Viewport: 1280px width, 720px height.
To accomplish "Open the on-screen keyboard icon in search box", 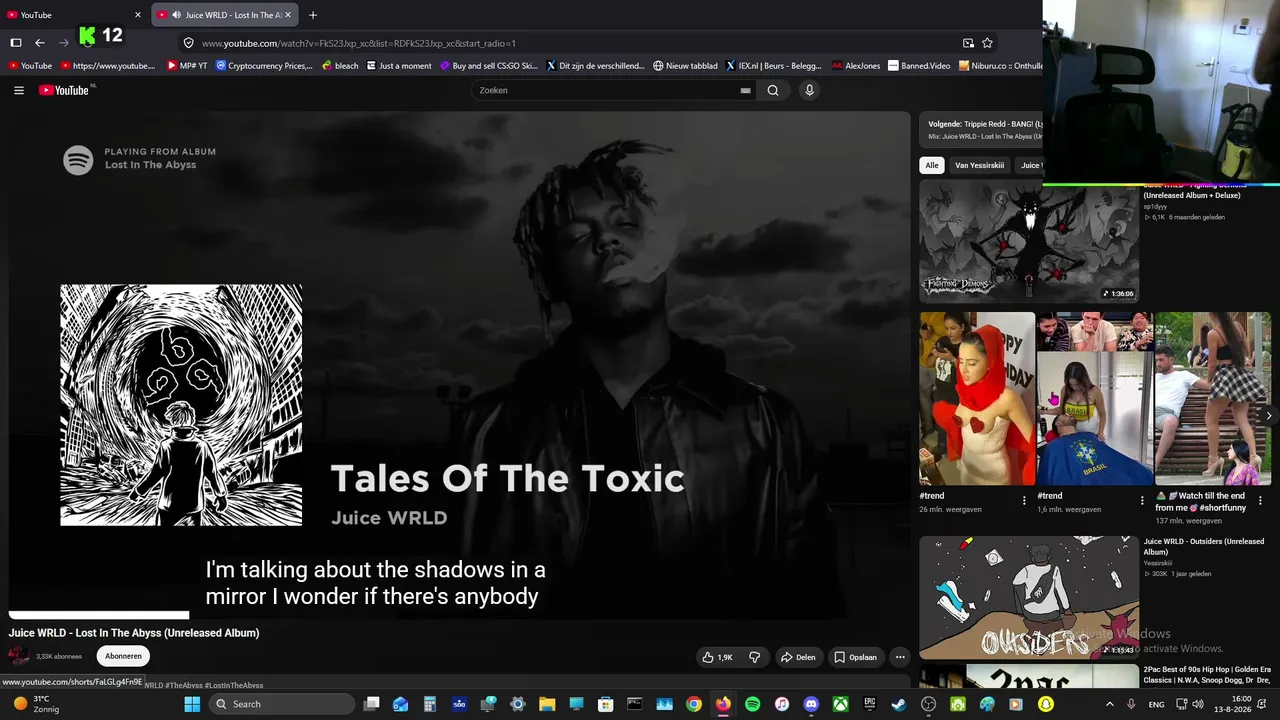I will pyautogui.click(x=745, y=90).
